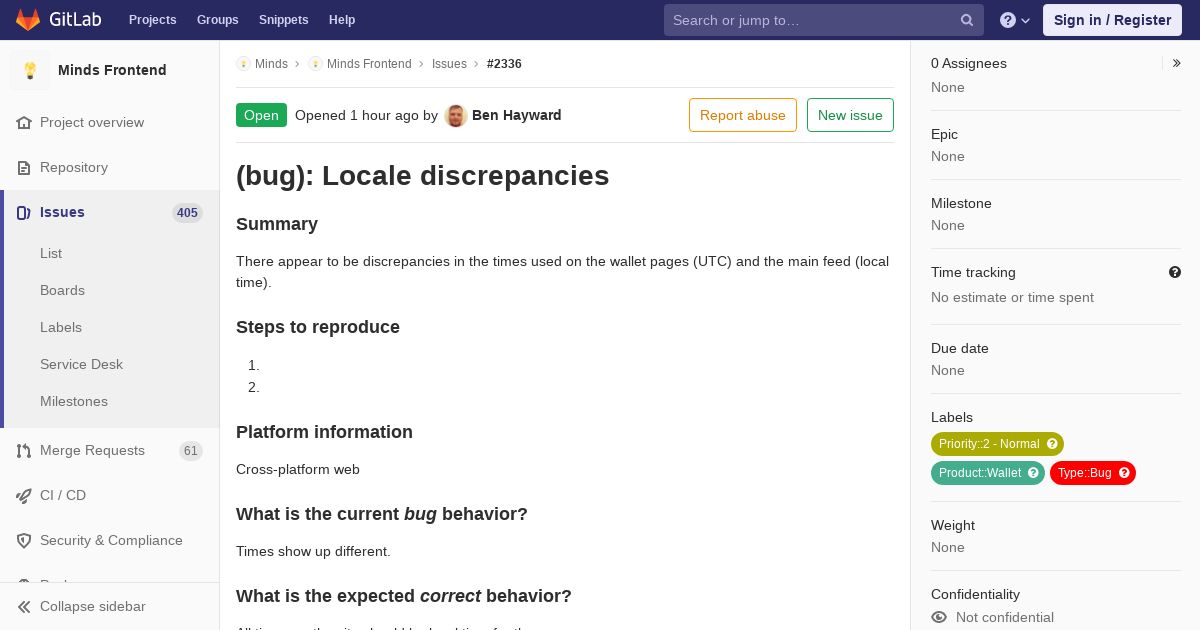Open the Snippets page
1200x630 pixels.
pos(284,20)
